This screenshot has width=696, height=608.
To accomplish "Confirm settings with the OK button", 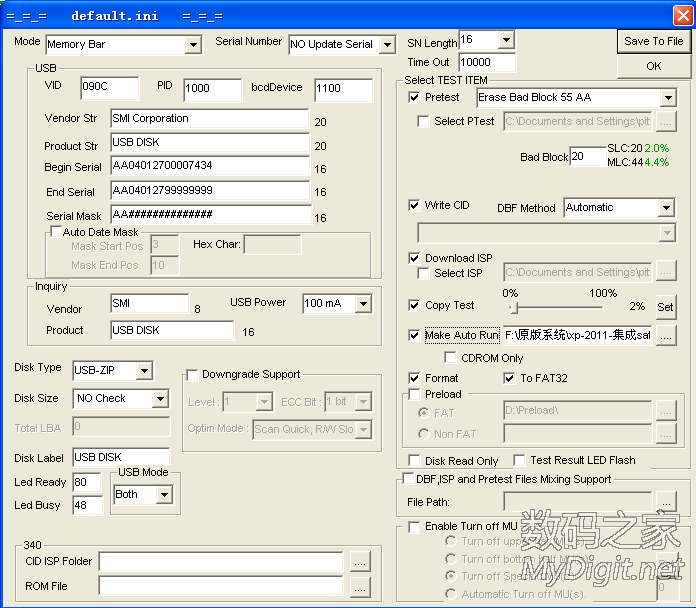I will tap(653, 66).
